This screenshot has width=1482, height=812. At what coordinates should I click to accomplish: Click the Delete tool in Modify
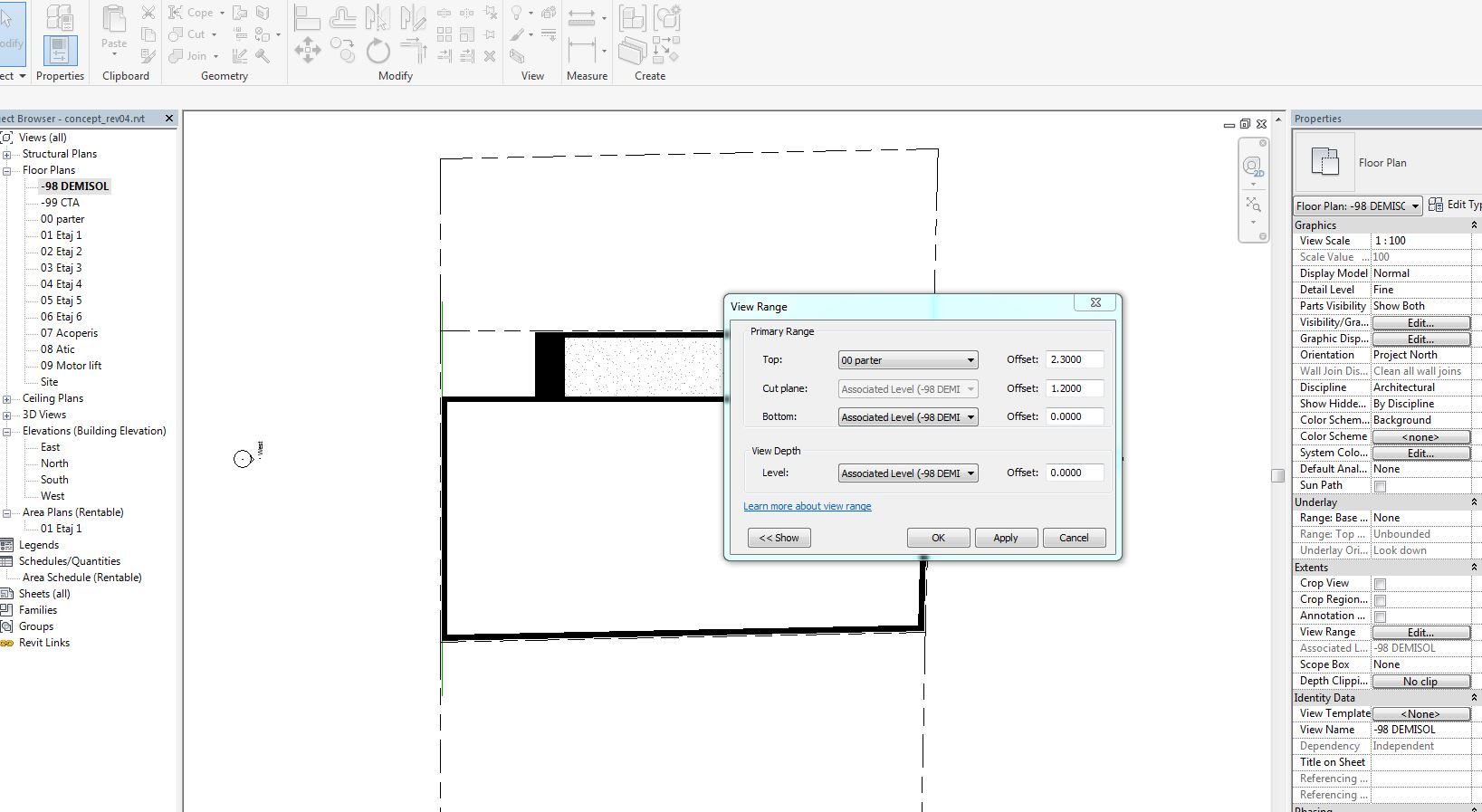point(490,56)
